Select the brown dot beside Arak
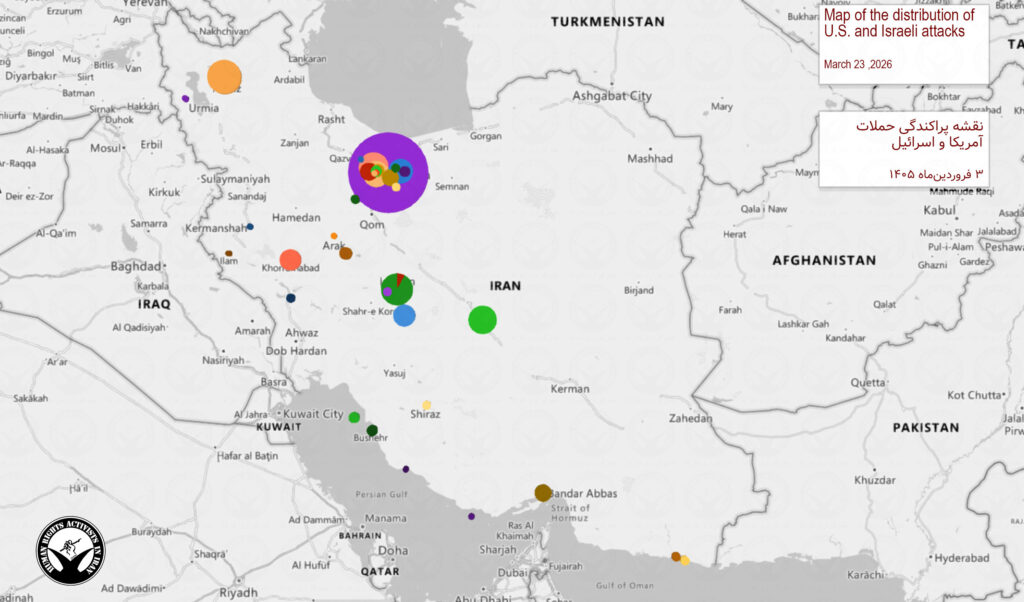 pyautogui.click(x=346, y=253)
